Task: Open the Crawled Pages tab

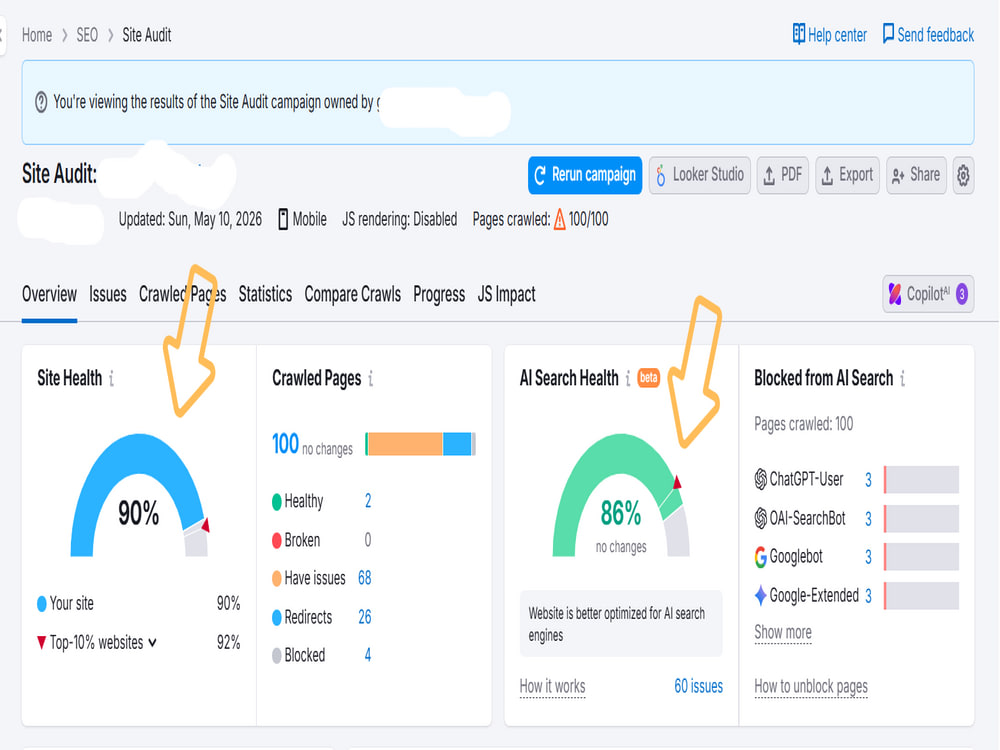Action: click(182, 295)
